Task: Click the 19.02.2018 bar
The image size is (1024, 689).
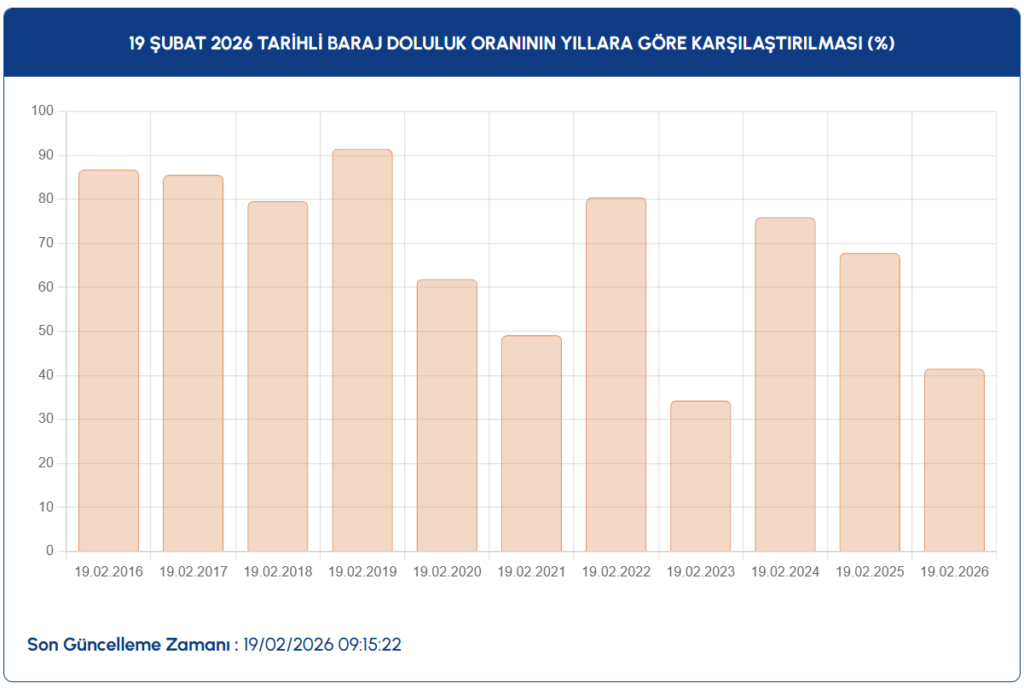Action: click(277, 377)
